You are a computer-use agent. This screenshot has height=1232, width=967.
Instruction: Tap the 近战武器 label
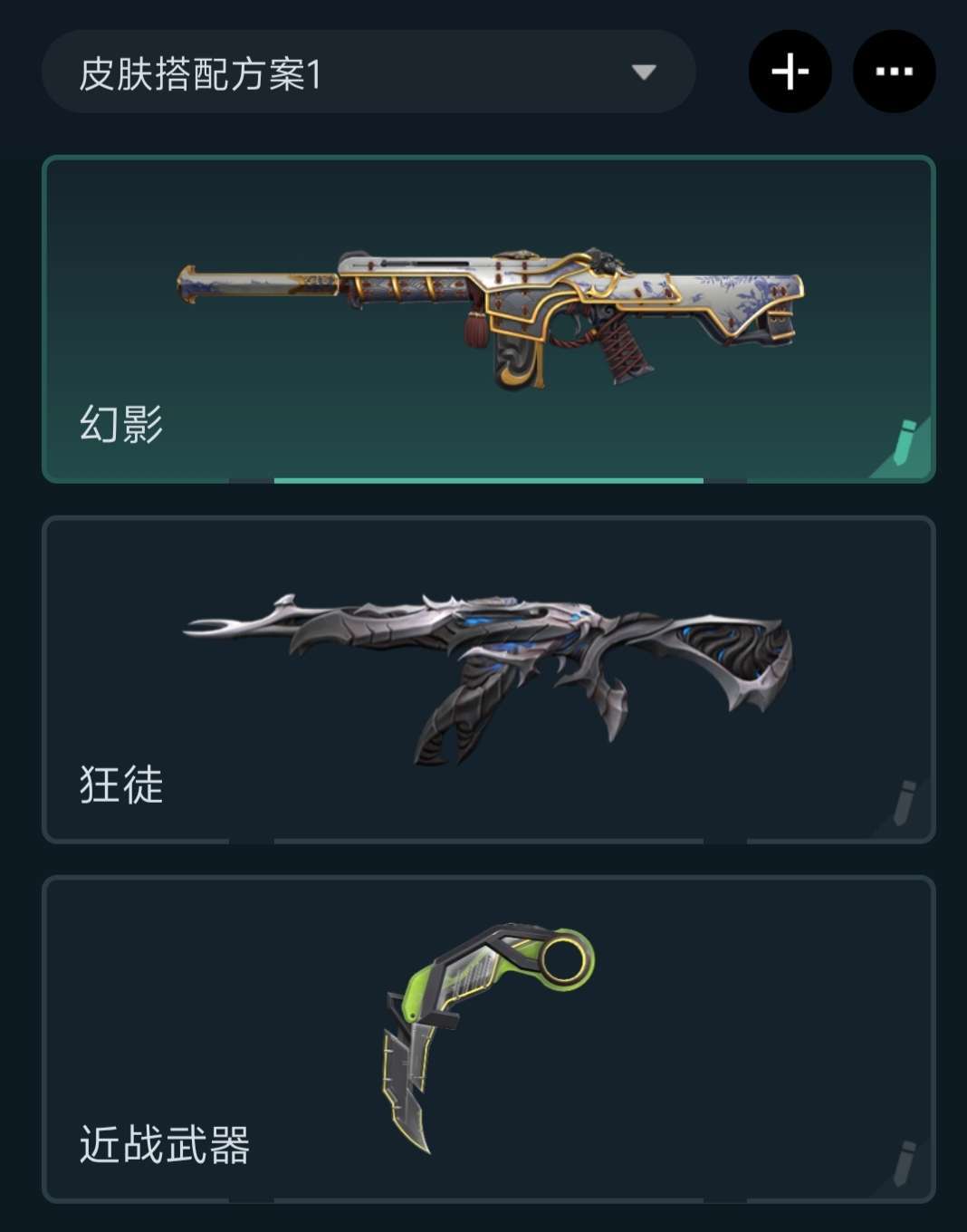(164, 1145)
